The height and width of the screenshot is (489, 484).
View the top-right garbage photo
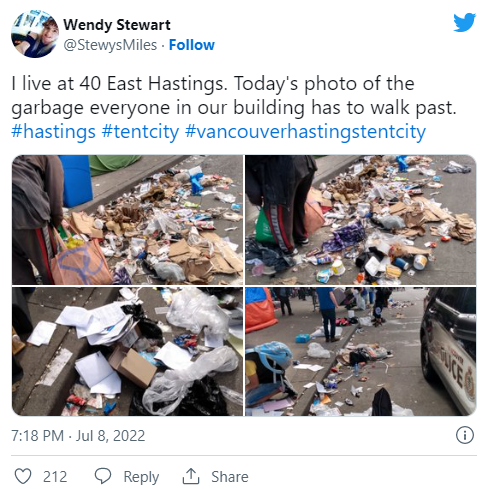pyautogui.click(x=361, y=220)
